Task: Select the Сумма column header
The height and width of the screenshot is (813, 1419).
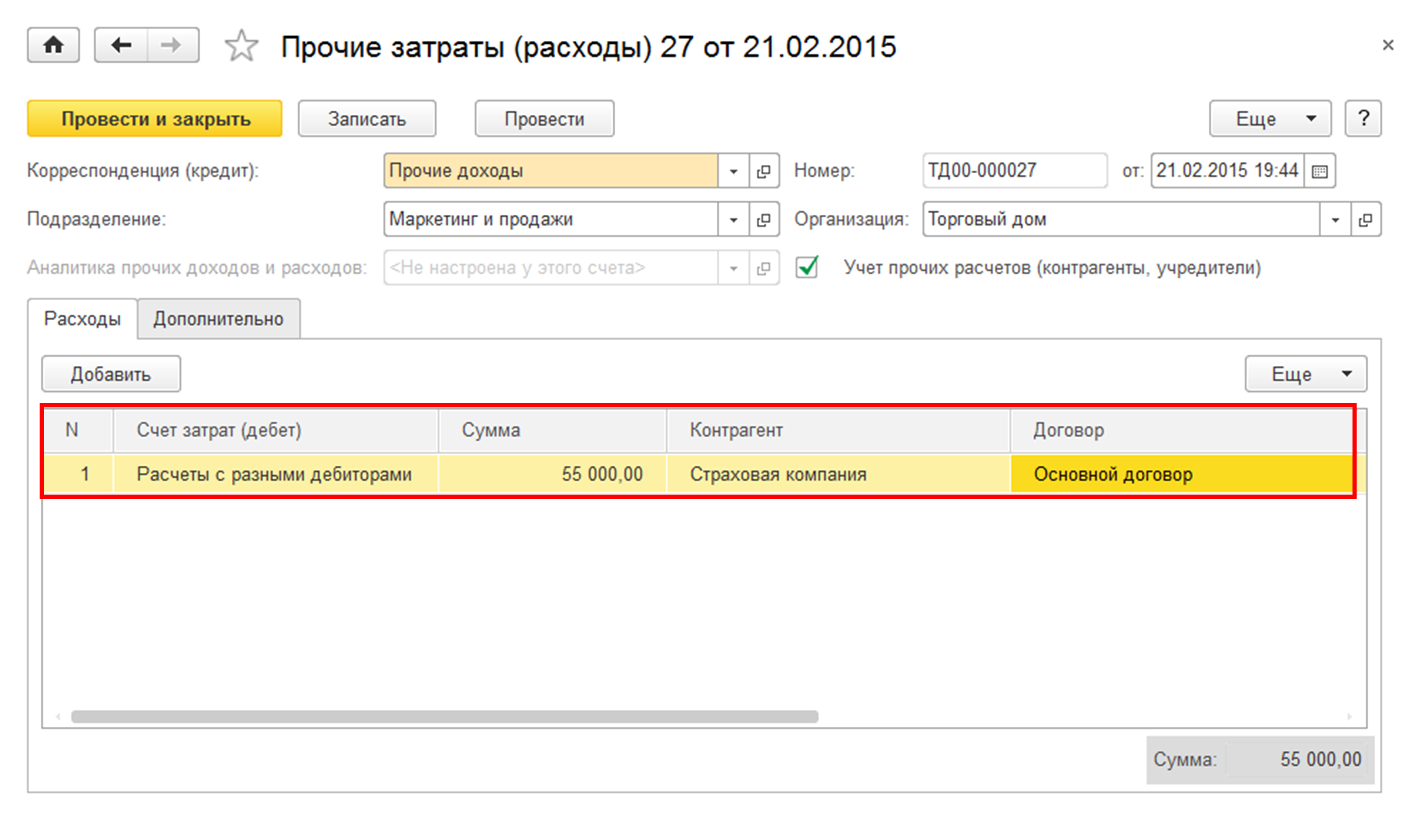Action: coord(552,430)
